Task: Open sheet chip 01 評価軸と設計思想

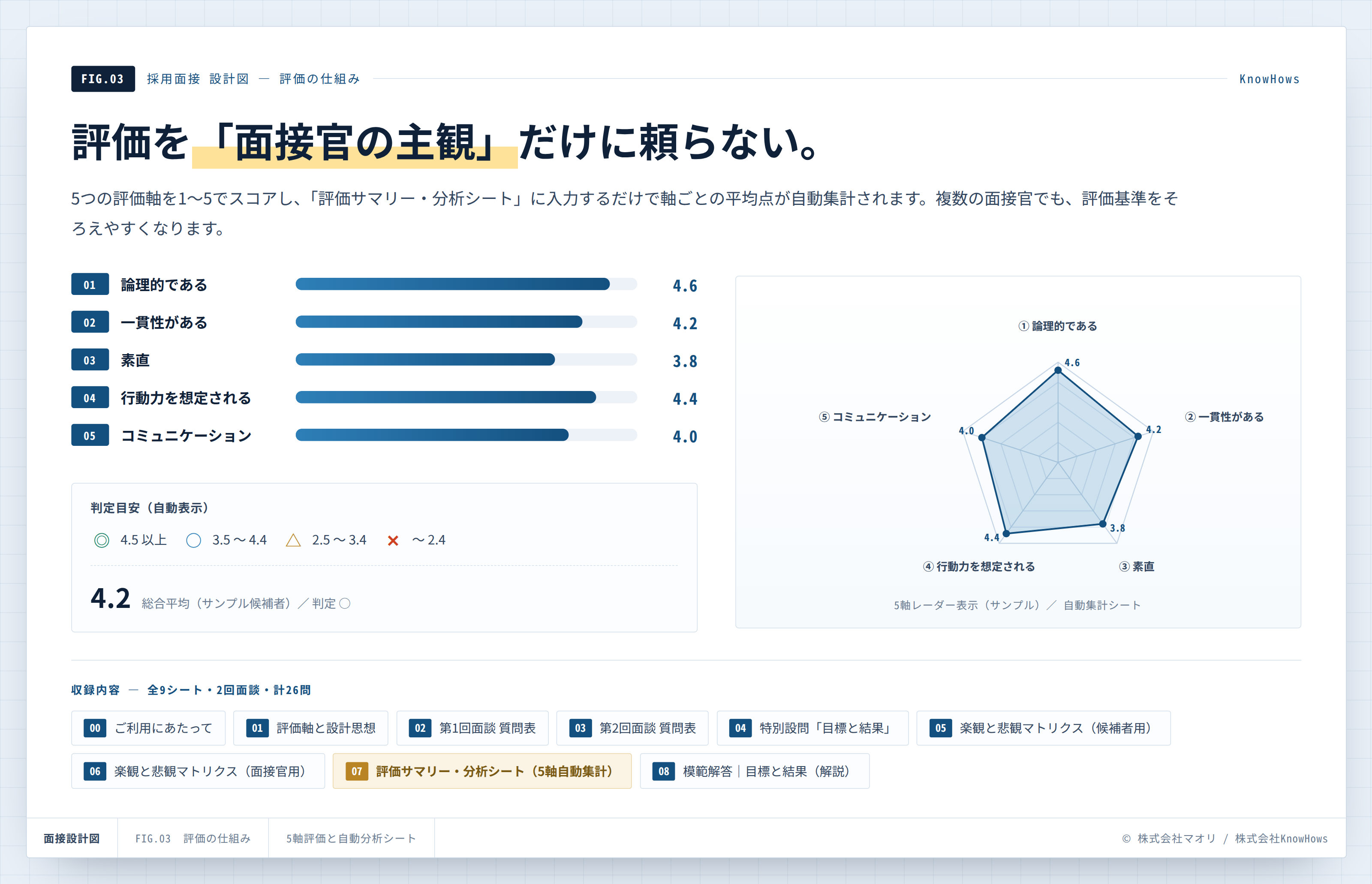Action: coord(310,728)
